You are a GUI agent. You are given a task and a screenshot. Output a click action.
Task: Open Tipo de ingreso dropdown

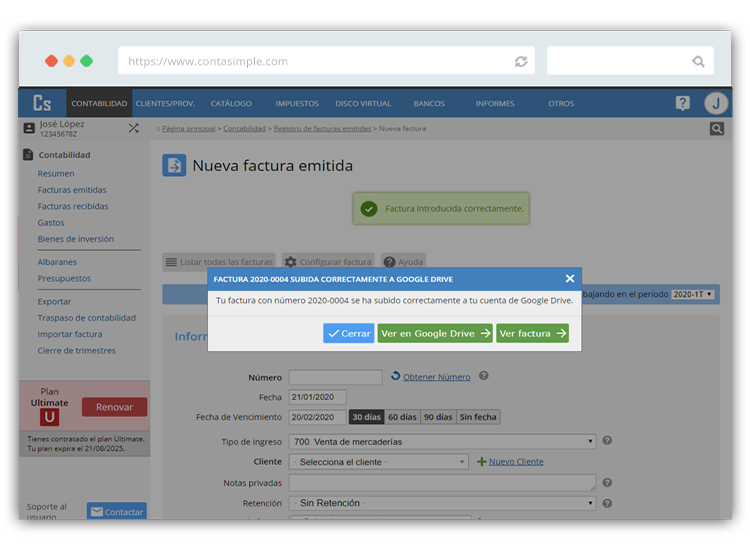pyautogui.click(x=442, y=442)
